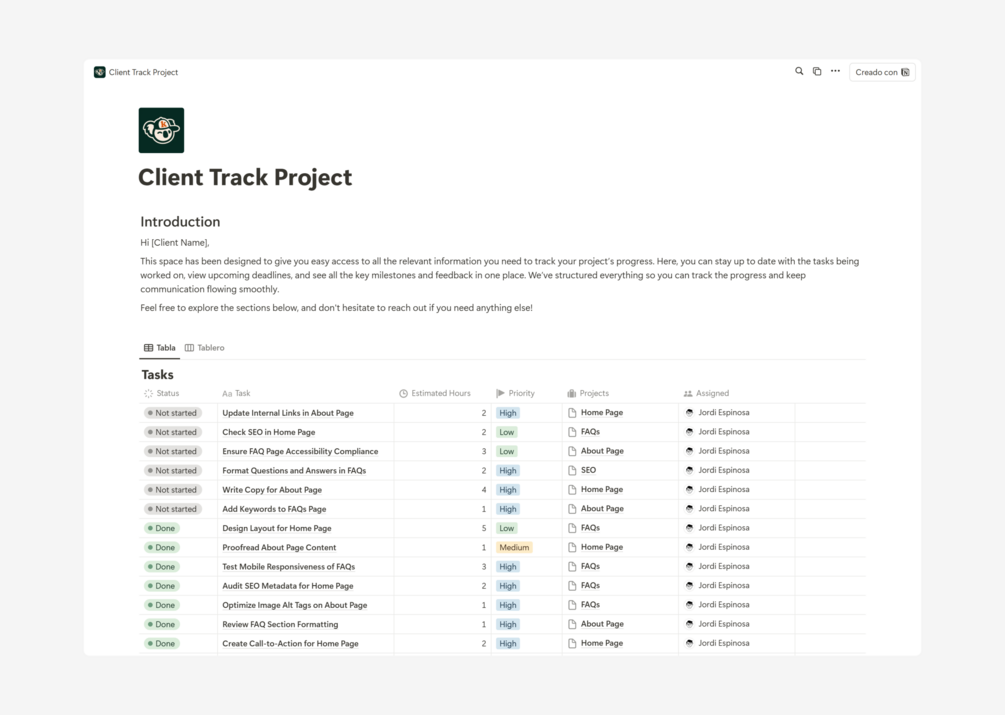This screenshot has height=715, width=1005.
Task: Click the page icon beside Home Page in the first row
Action: [x=572, y=413]
